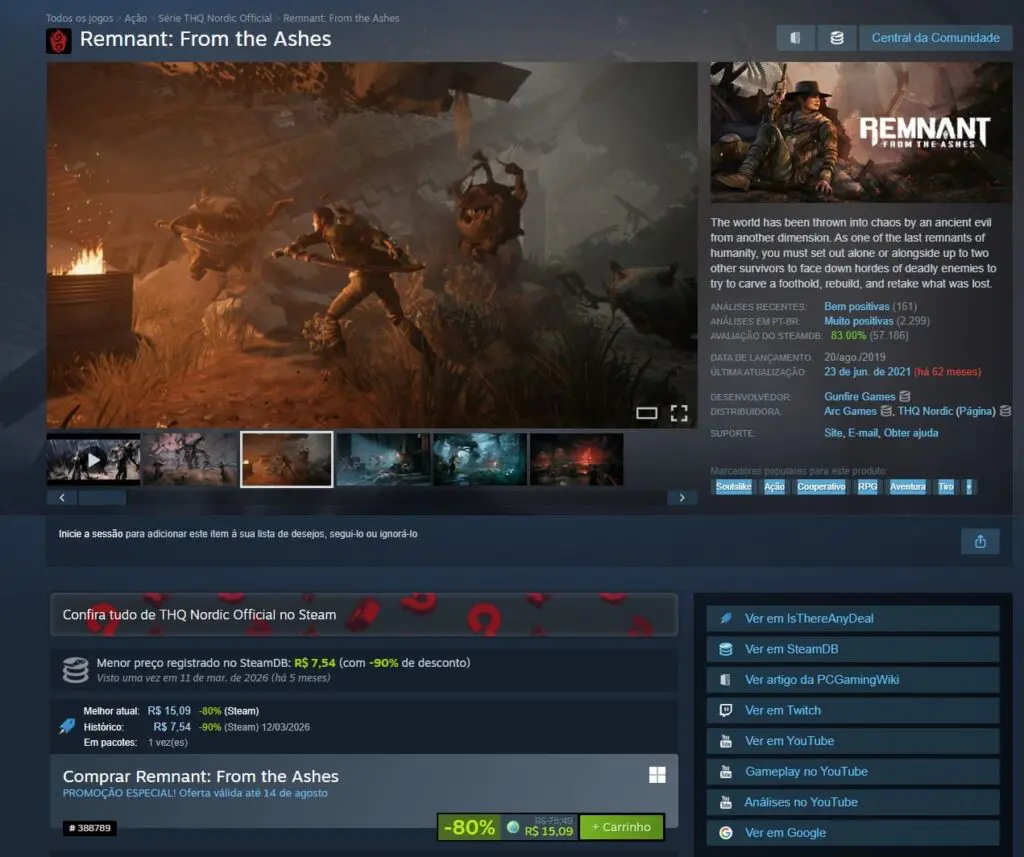Open Central da Comunidade
This screenshot has height=857, width=1024.
tap(935, 38)
